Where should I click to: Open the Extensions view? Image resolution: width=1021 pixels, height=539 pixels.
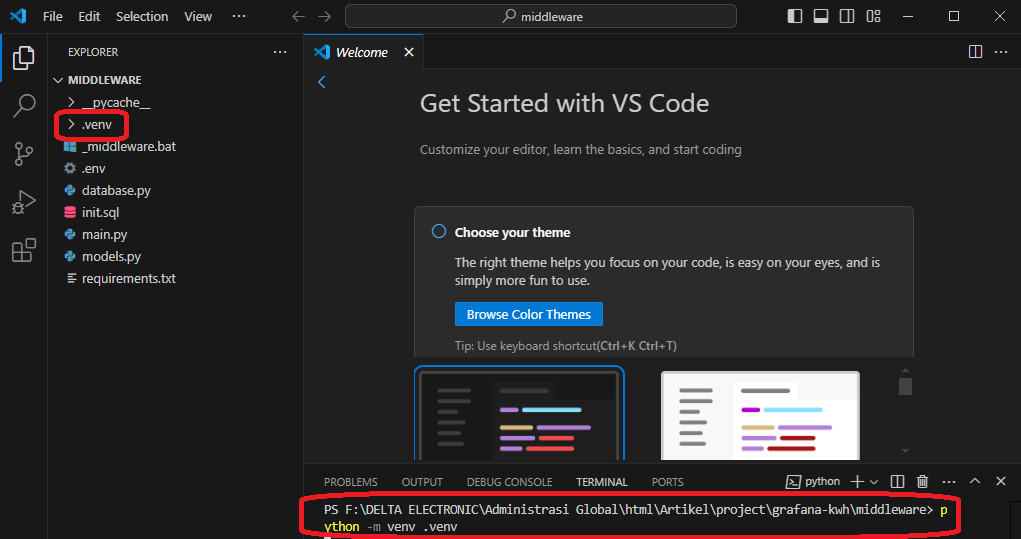(x=24, y=251)
